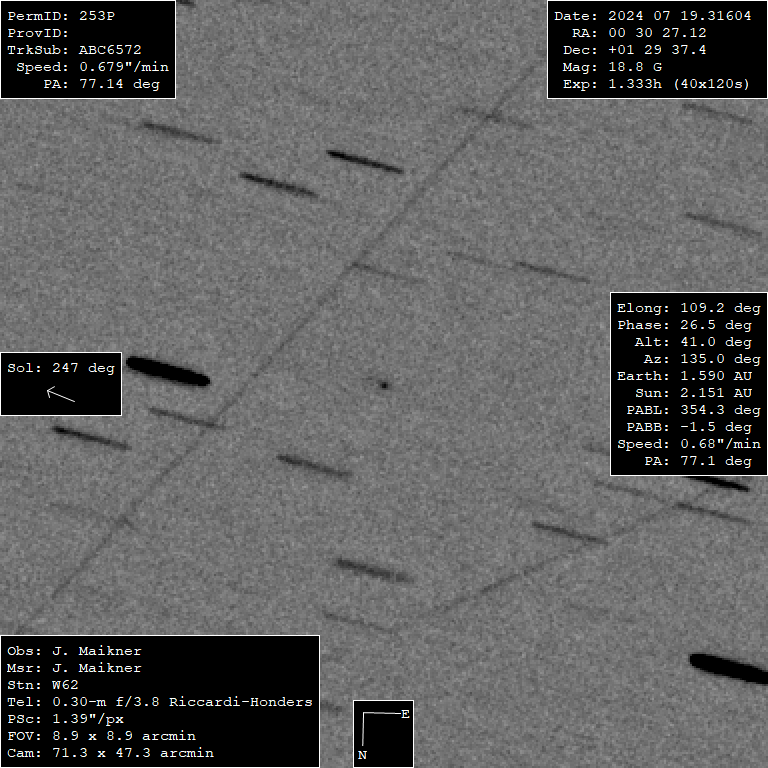
Task: Click the E label on the compass
Action: pos(405,714)
